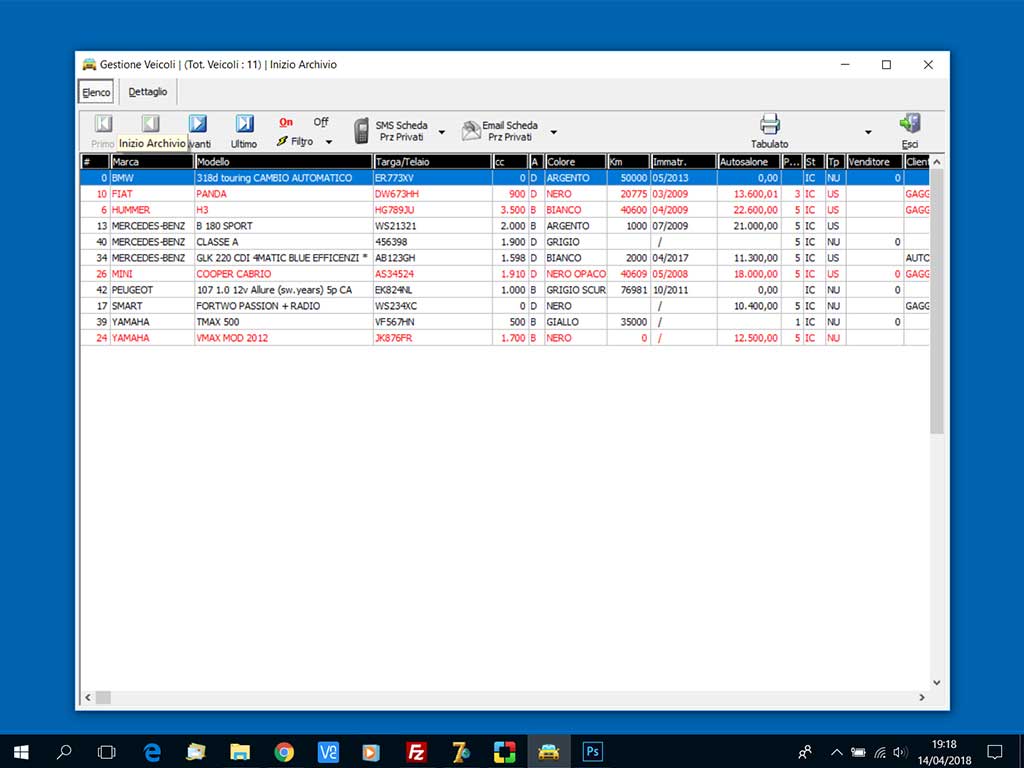
Task: Open the volume control in tray
Action: [x=900, y=752]
